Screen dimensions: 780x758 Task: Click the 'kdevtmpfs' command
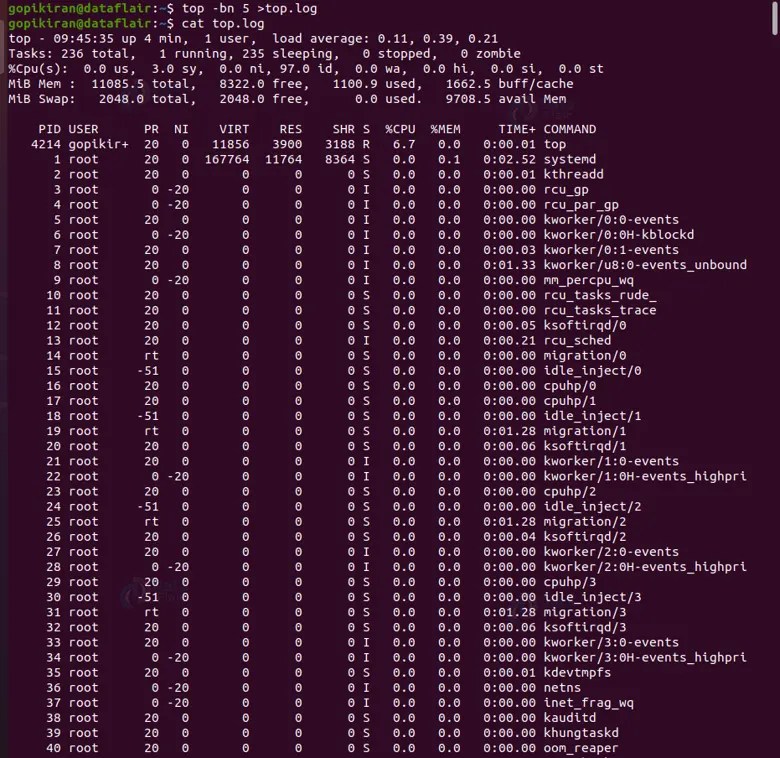pyautogui.click(x=577, y=672)
